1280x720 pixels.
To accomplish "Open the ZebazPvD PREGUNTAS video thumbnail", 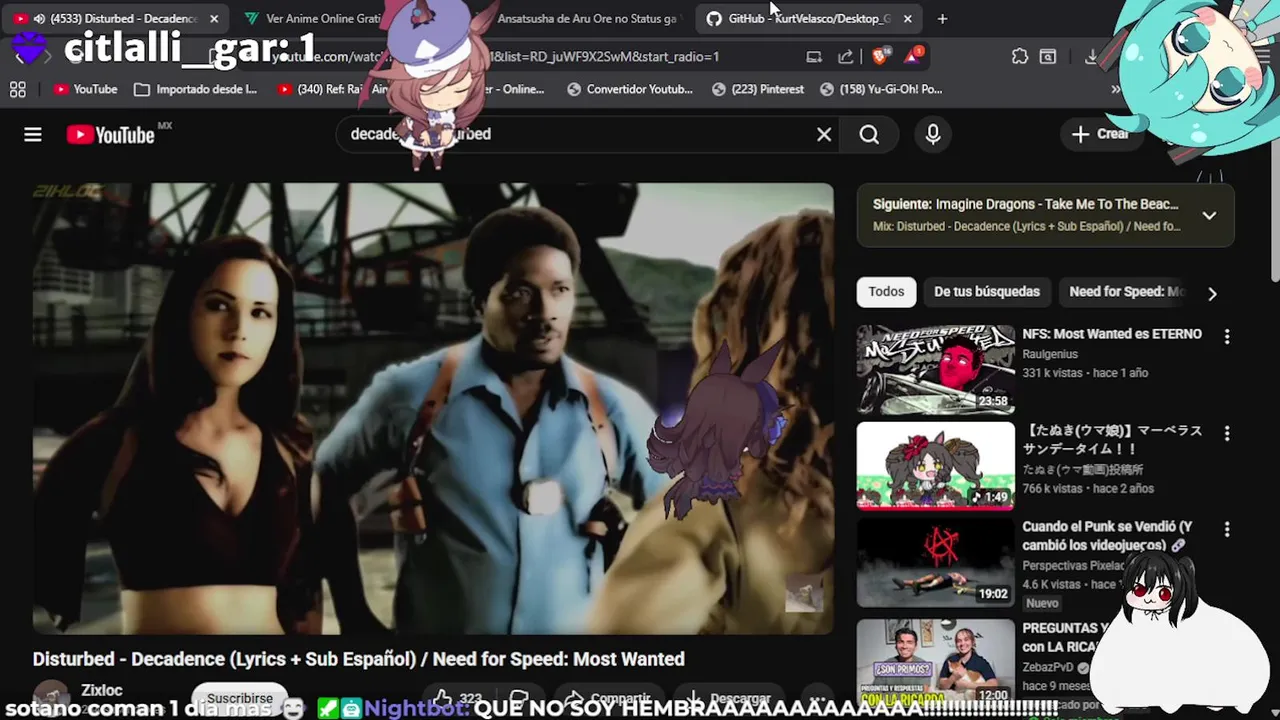I will tap(935, 661).
